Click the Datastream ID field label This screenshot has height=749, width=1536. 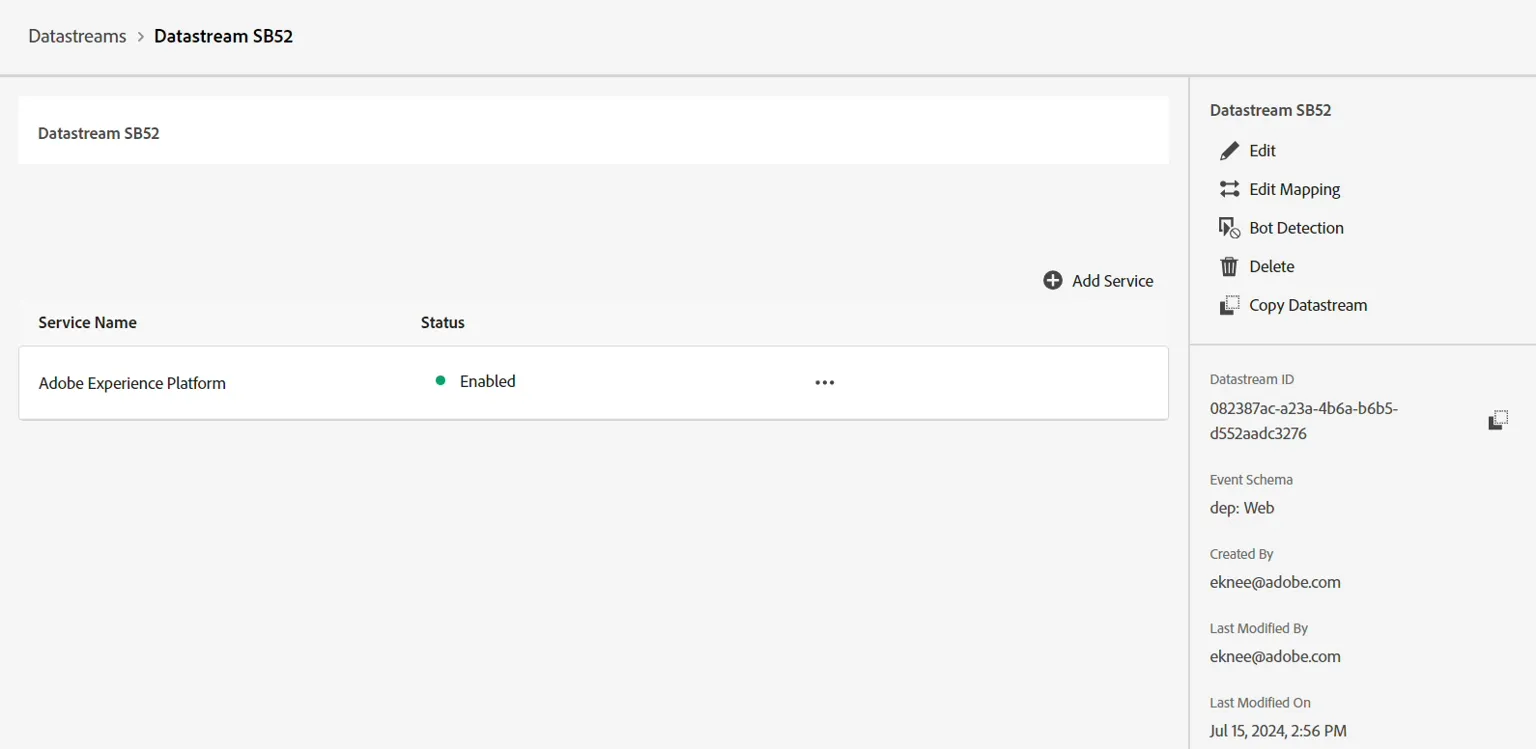1251,380
